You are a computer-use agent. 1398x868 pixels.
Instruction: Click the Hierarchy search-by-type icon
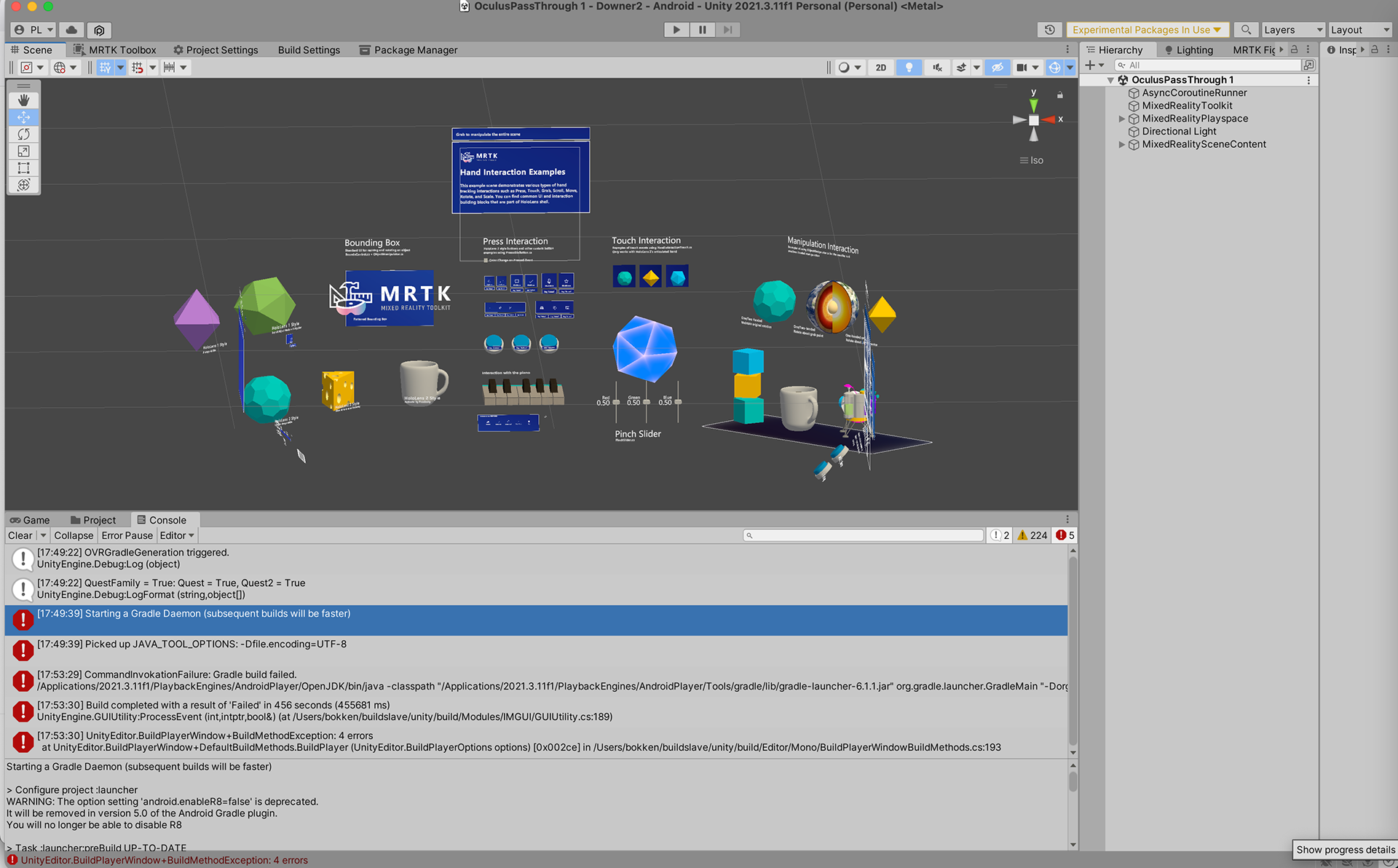tap(1308, 66)
